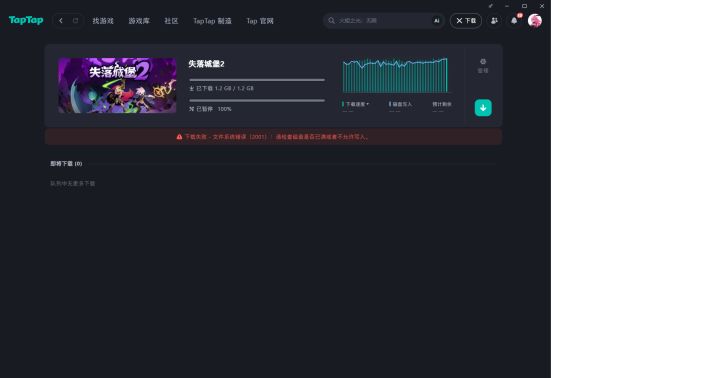Open the user avatar profile
The width and height of the screenshot is (720, 378).
pyautogui.click(x=534, y=21)
